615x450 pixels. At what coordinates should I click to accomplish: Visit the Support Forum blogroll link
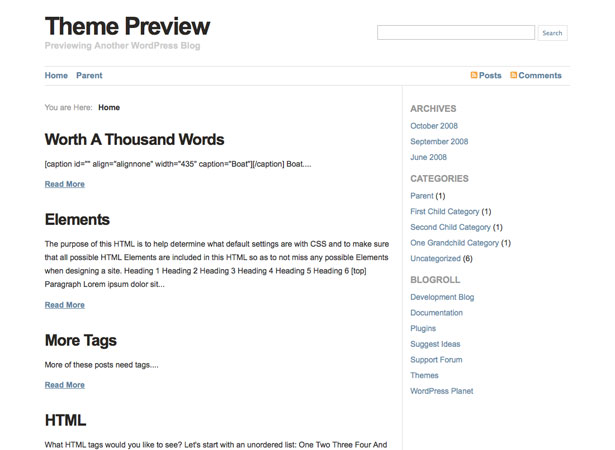click(x=436, y=360)
